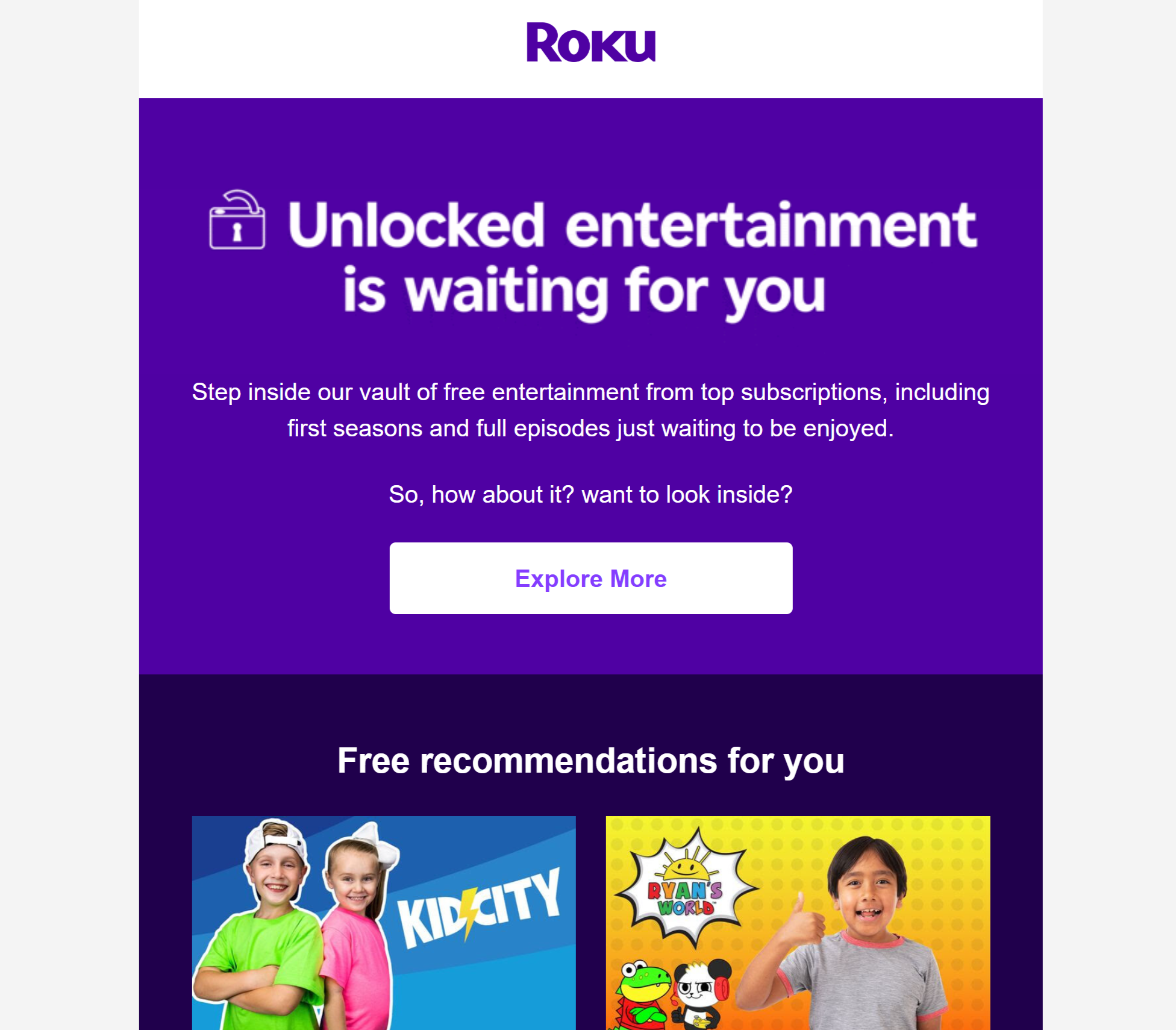Click the Kid City logo text

coord(479,907)
